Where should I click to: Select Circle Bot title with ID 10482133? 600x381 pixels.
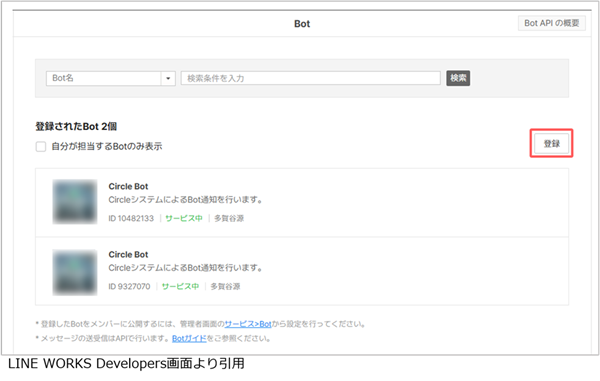click(128, 186)
